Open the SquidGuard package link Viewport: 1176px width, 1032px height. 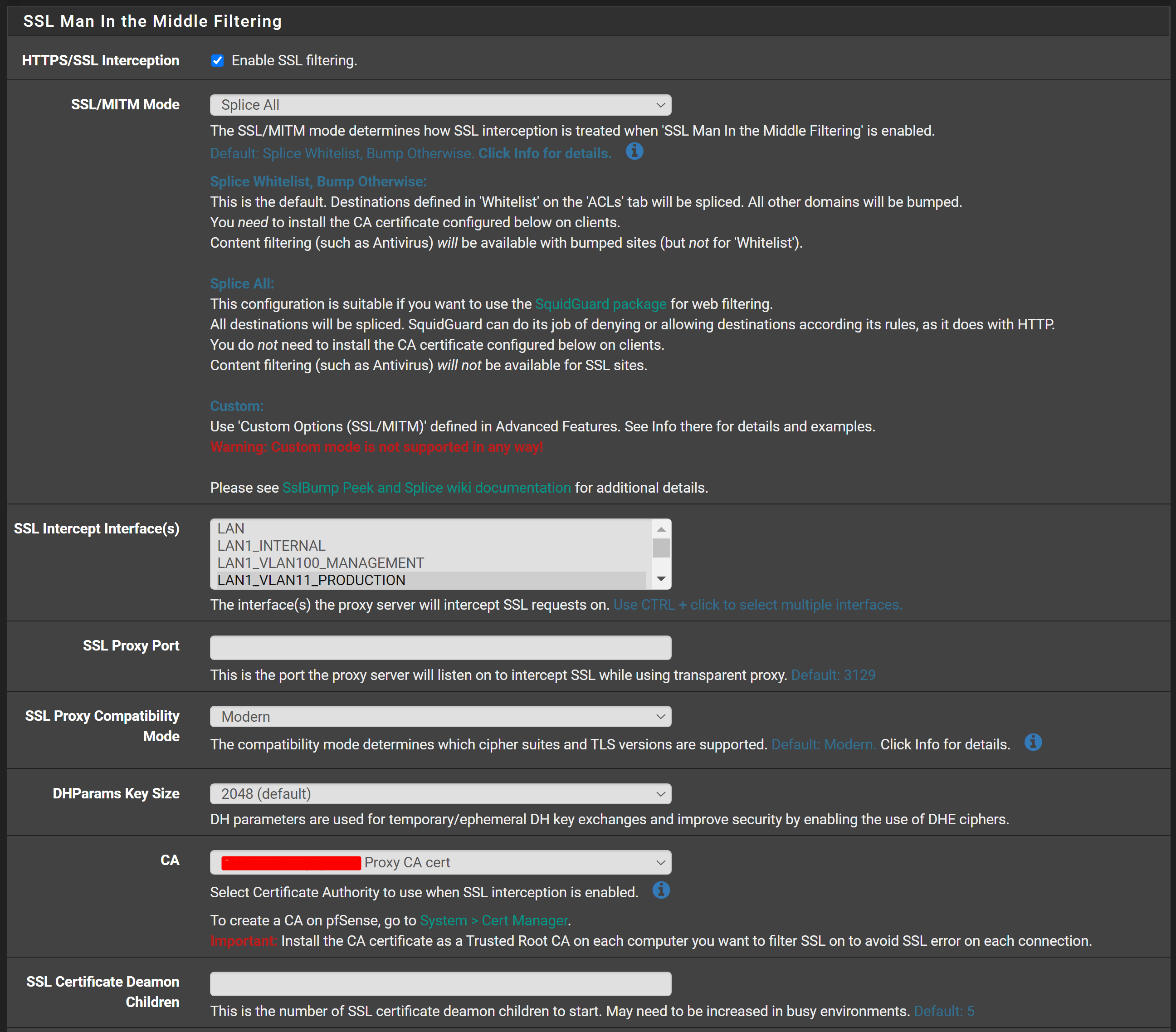[600, 304]
